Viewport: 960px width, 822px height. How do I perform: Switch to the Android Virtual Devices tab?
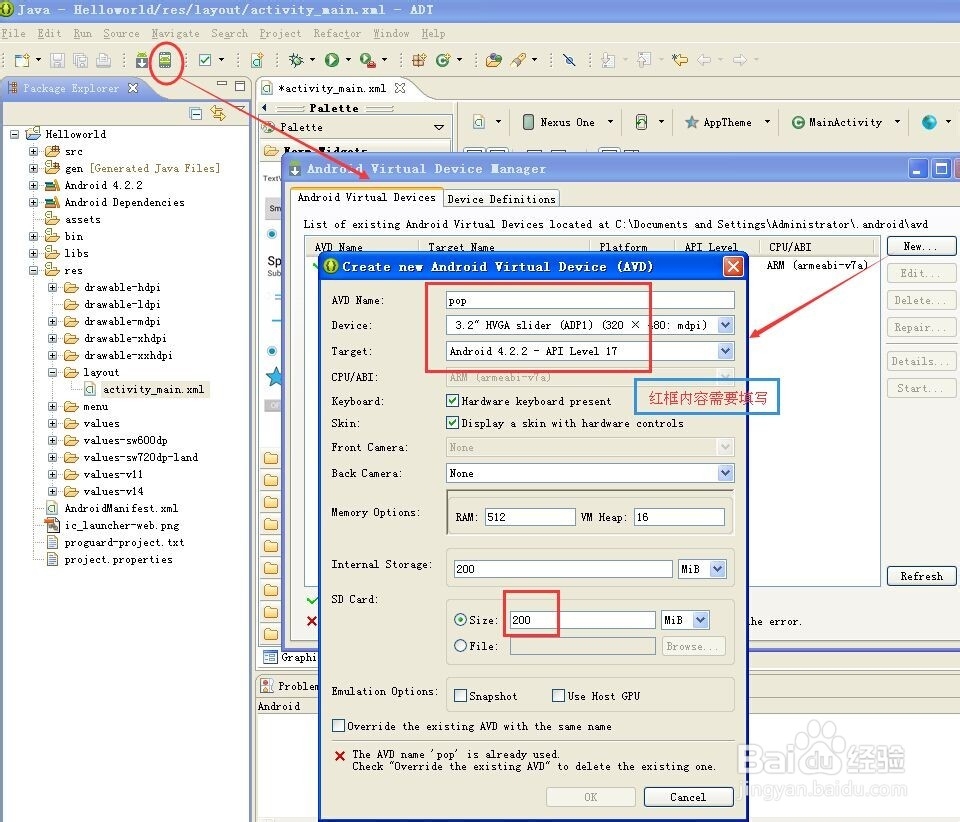click(x=366, y=197)
